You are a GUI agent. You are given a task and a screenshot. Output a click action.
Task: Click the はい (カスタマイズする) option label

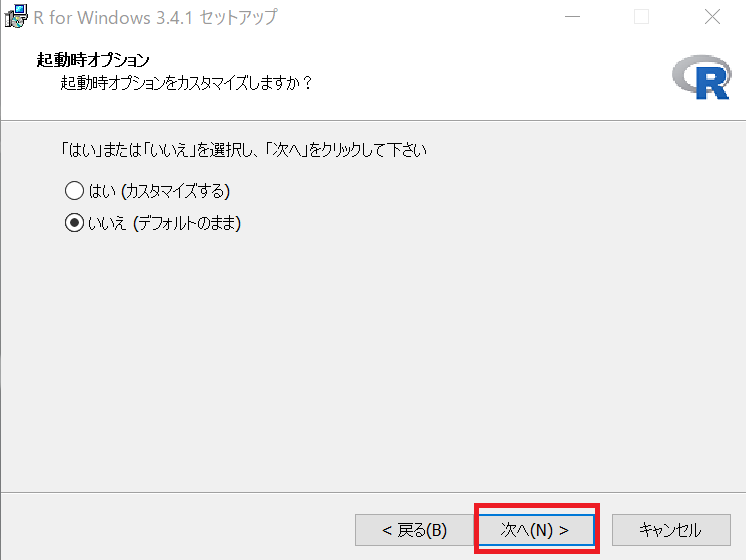tap(159, 191)
